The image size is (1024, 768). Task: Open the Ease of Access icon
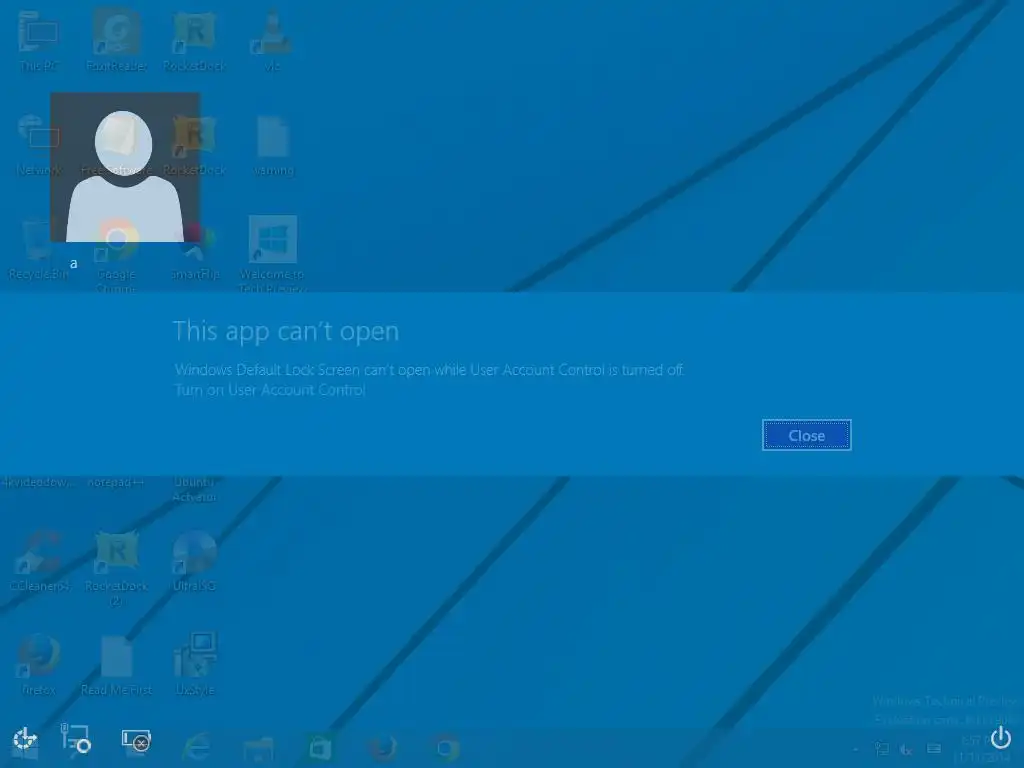pyautogui.click(x=25, y=740)
